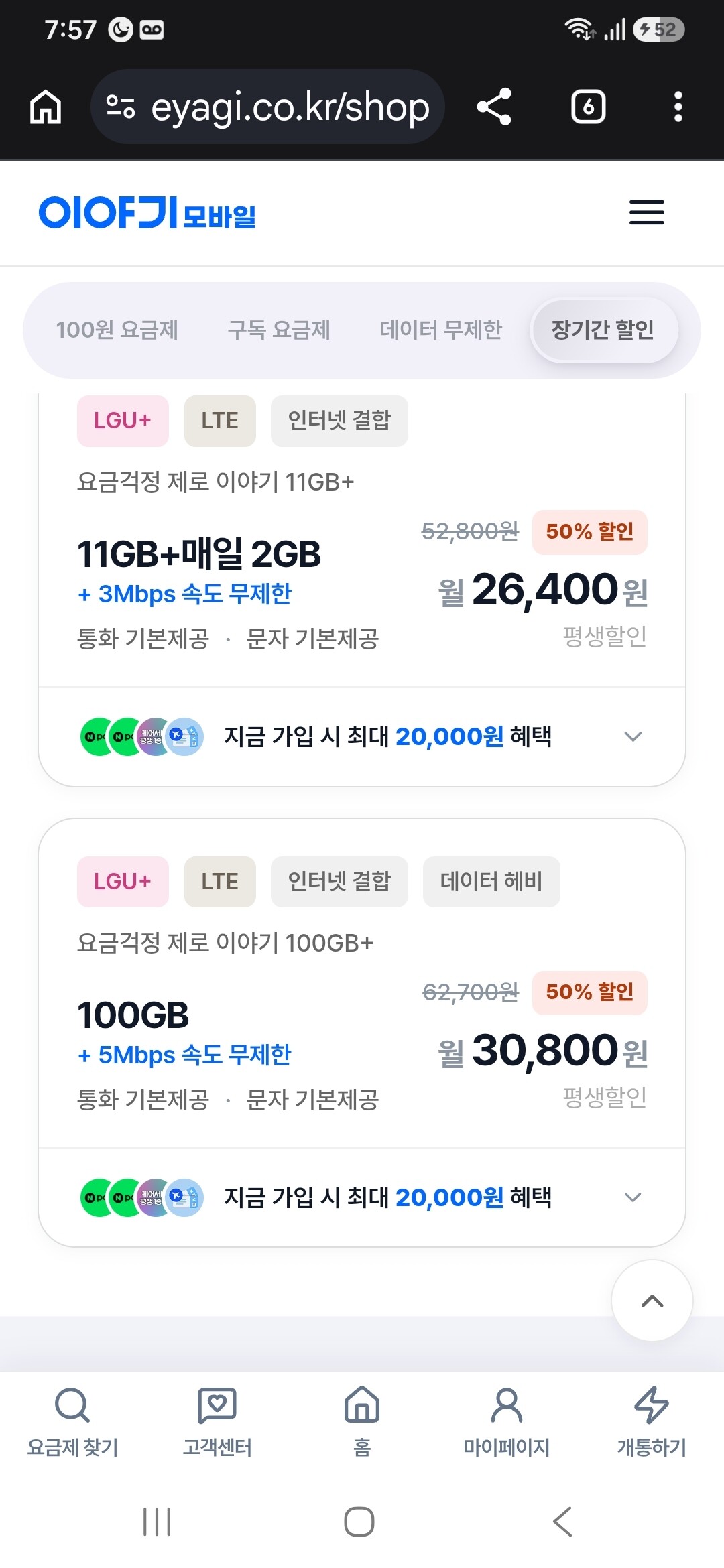This screenshot has height=1568, width=724.
Task: Select the 구독 요금제 tab
Action: 279,330
